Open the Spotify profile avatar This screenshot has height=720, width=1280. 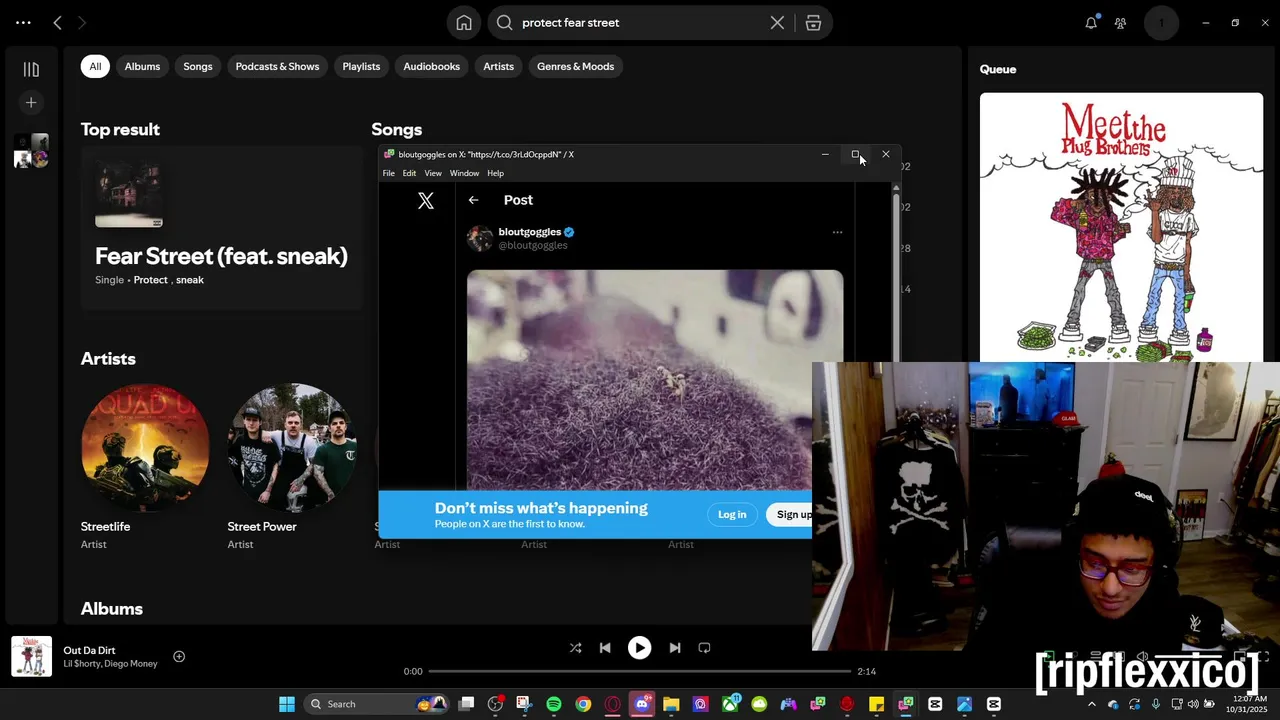click(1161, 23)
